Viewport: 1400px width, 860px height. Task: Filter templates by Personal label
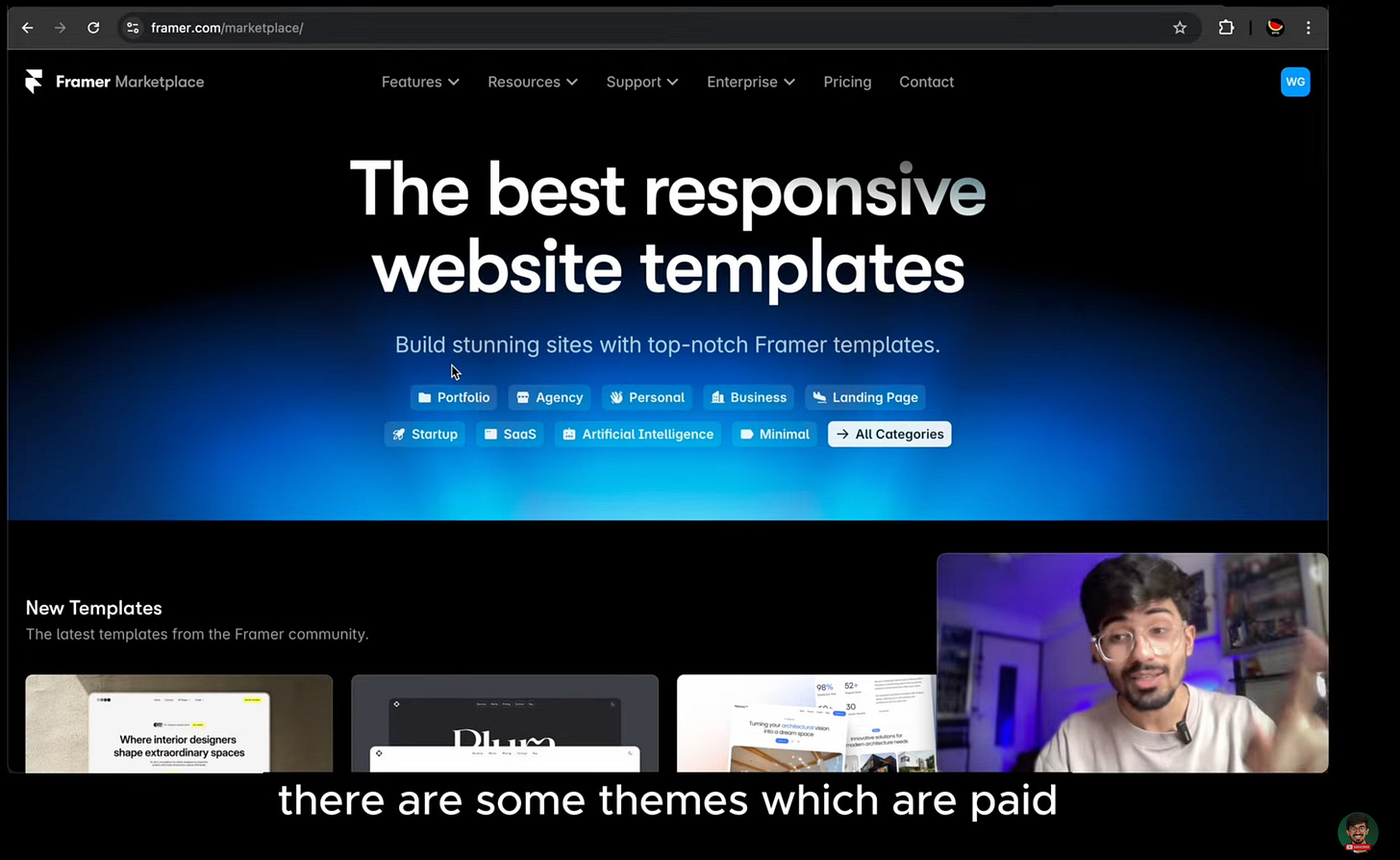point(657,397)
